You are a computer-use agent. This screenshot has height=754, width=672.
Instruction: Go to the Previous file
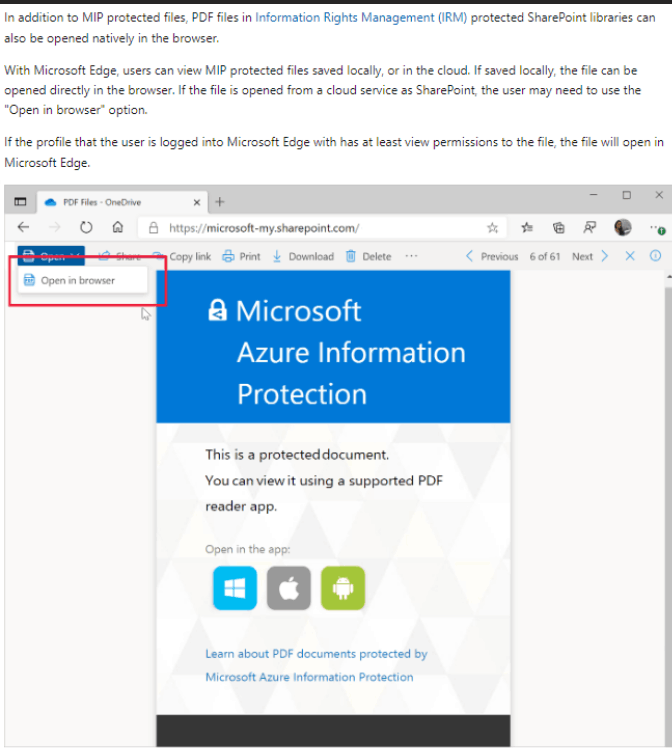[x=492, y=256]
